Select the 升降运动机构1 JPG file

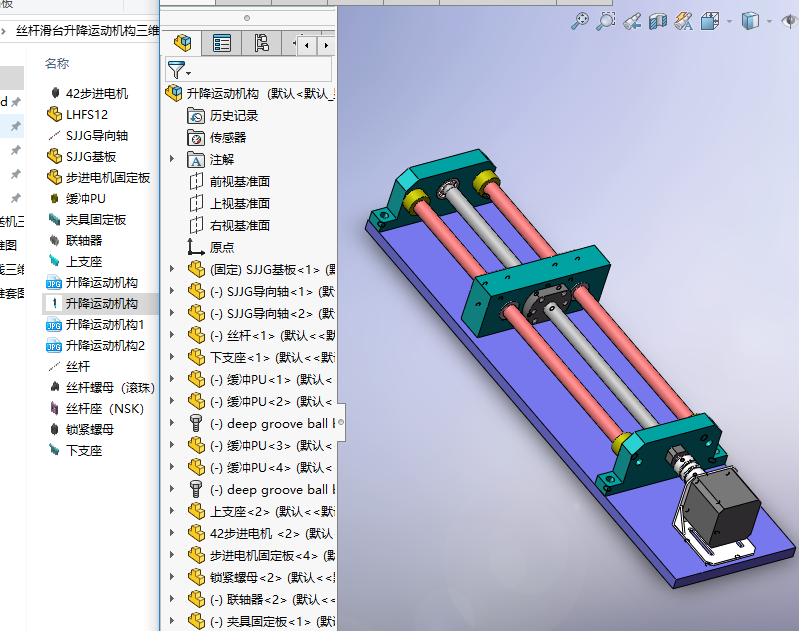click(x=104, y=325)
